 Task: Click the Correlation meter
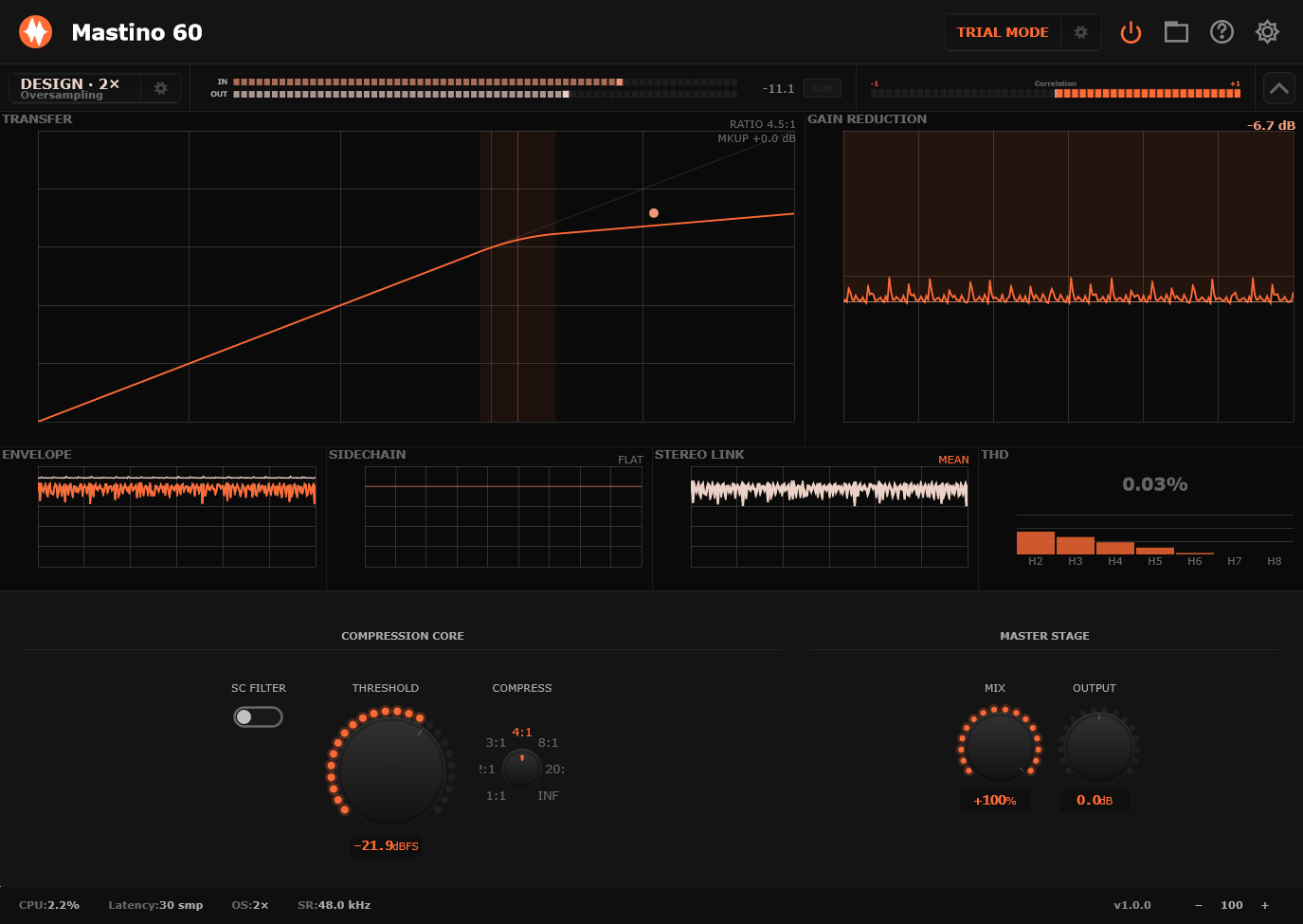click(x=1056, y=93)
